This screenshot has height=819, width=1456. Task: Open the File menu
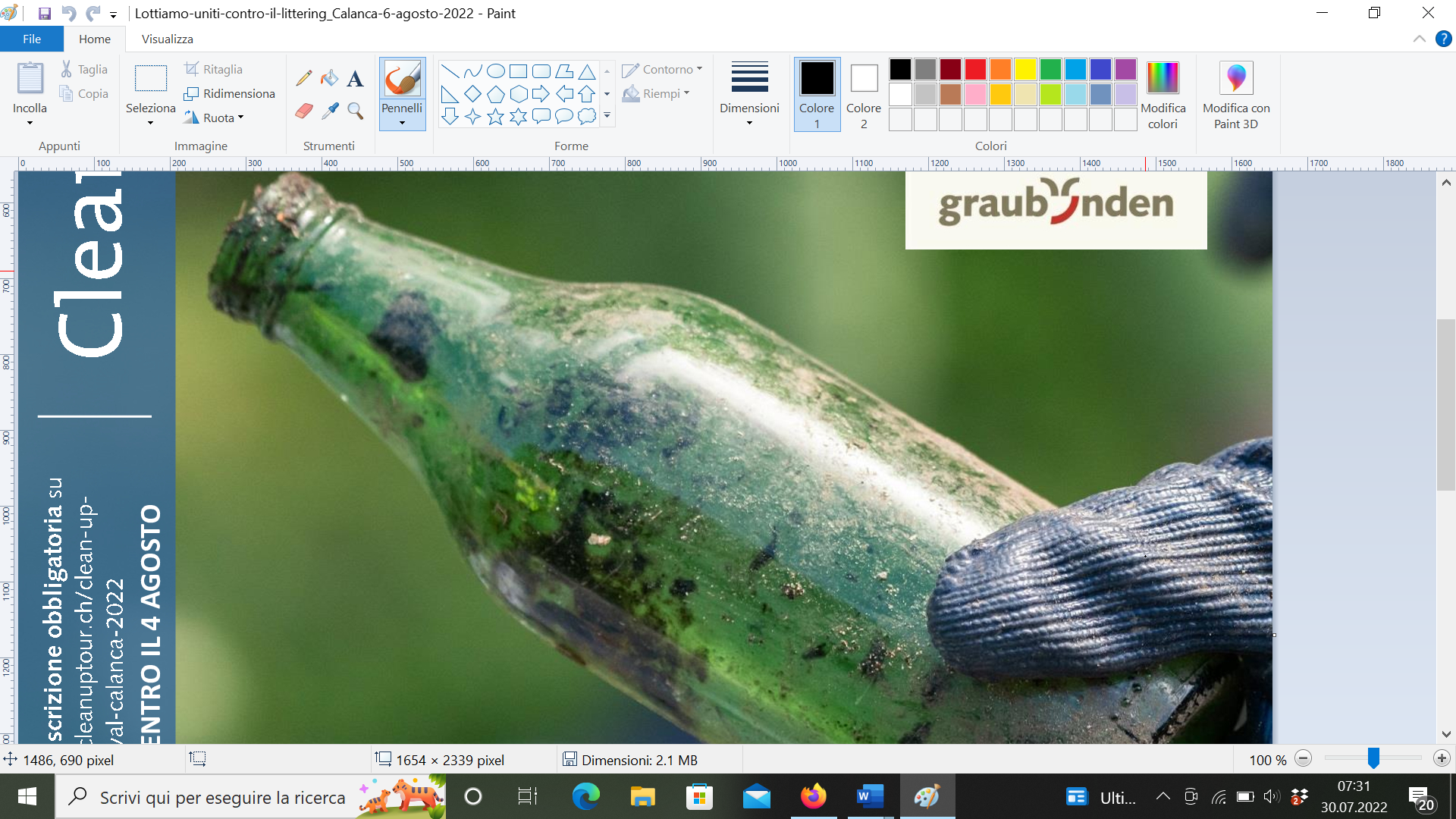point(32,39)
